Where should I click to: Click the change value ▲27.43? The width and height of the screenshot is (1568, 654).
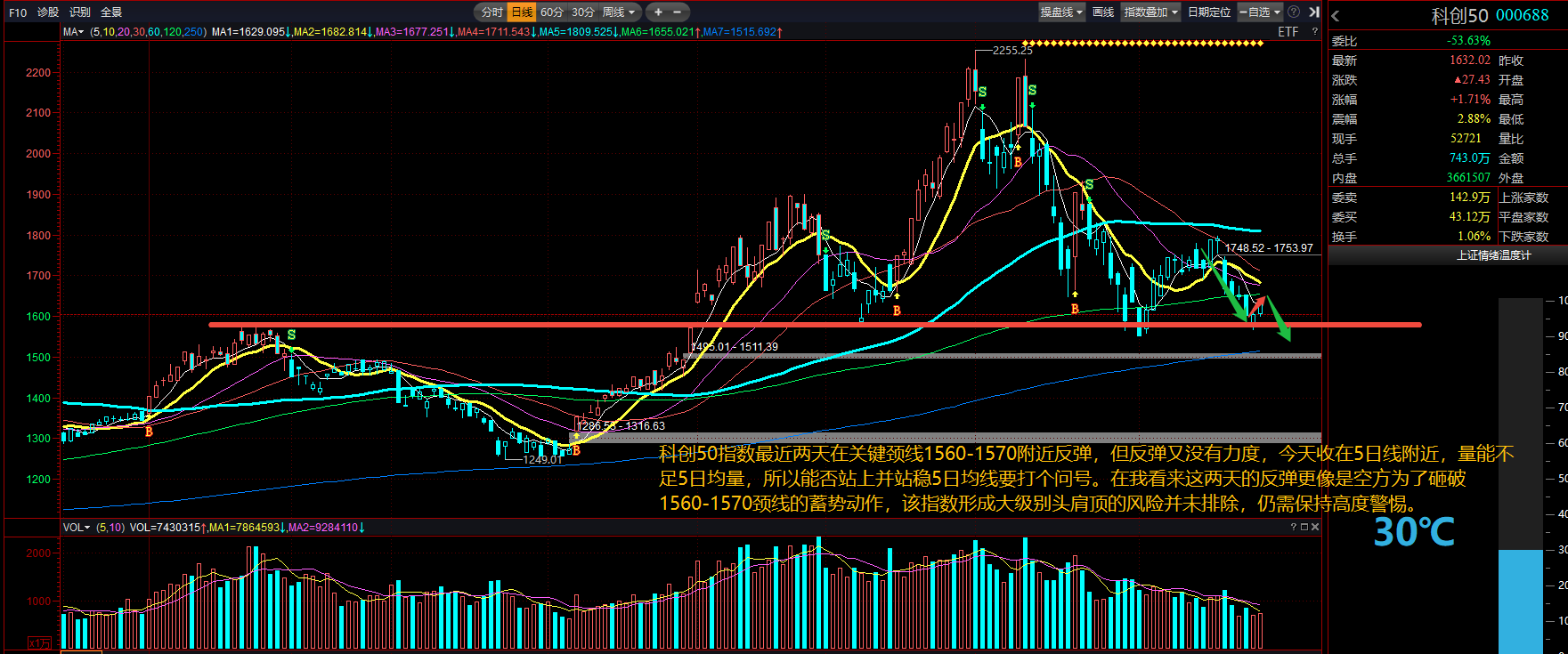click(1472, 80)
